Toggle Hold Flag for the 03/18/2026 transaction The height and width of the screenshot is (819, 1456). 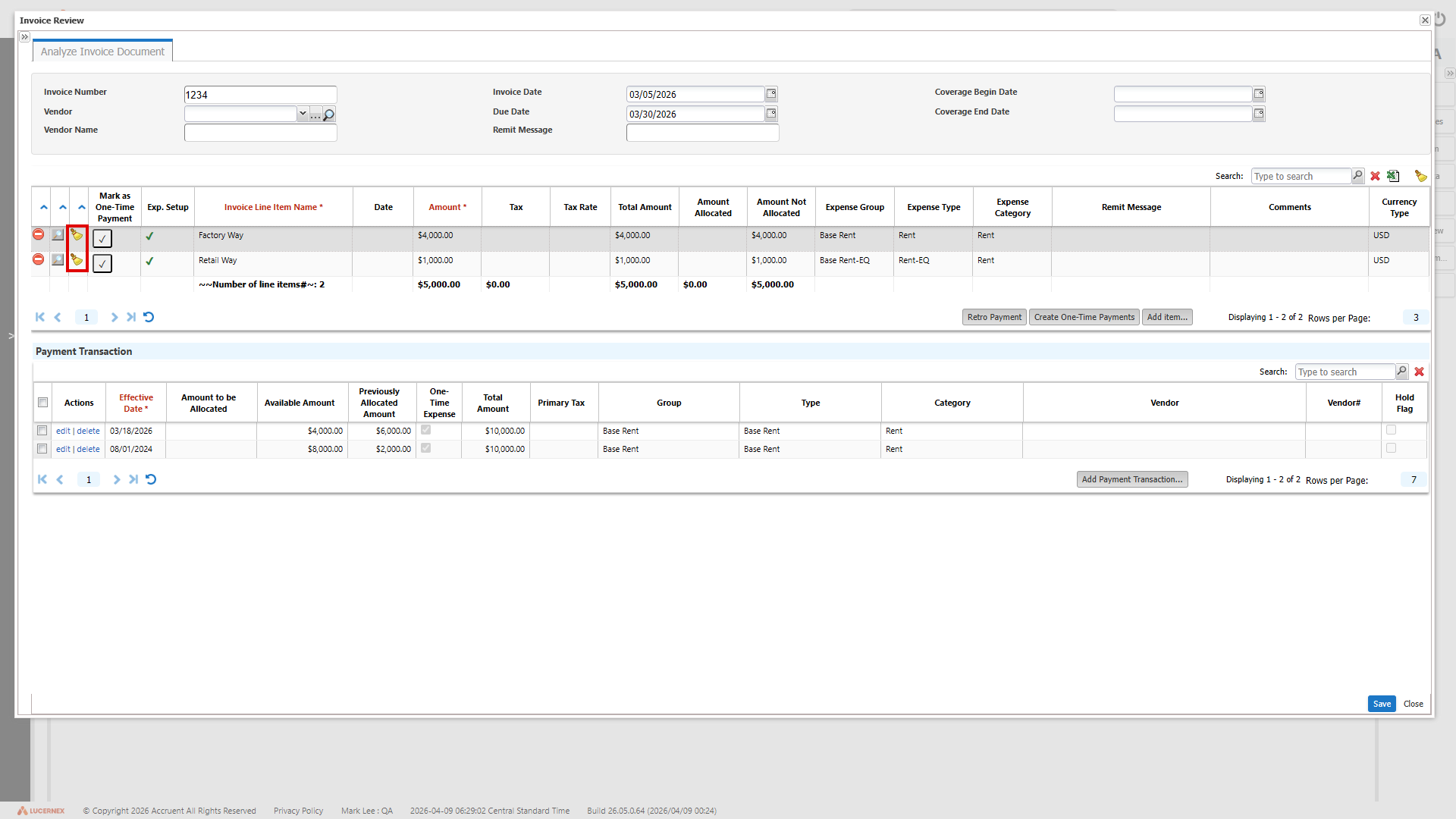1391,430
